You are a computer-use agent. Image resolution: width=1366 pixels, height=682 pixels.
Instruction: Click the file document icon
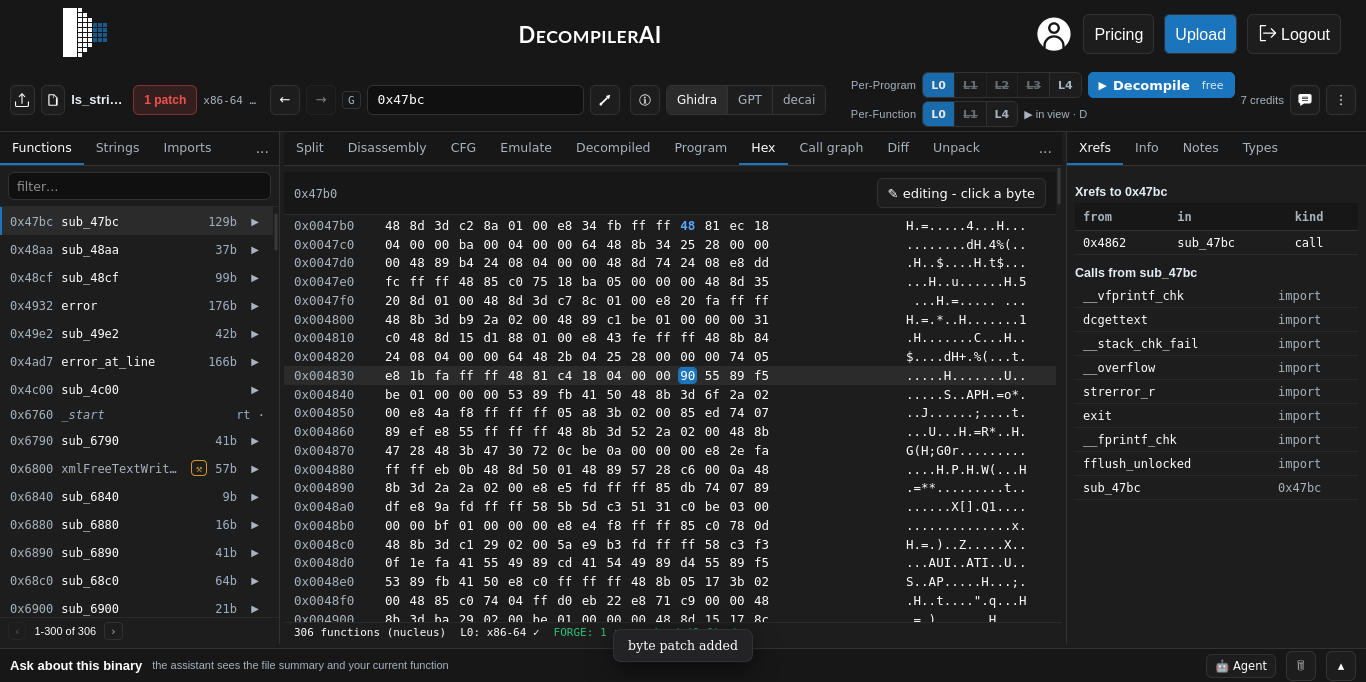(53, 100)
